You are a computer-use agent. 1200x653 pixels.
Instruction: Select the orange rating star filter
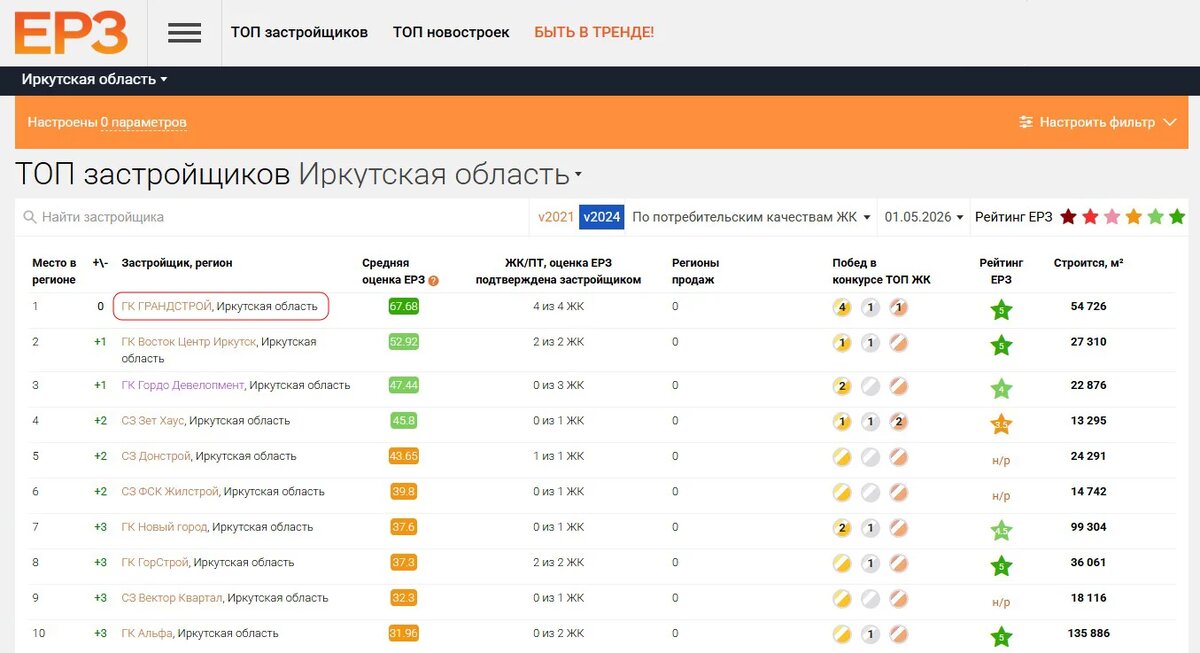coord(1134,217)
